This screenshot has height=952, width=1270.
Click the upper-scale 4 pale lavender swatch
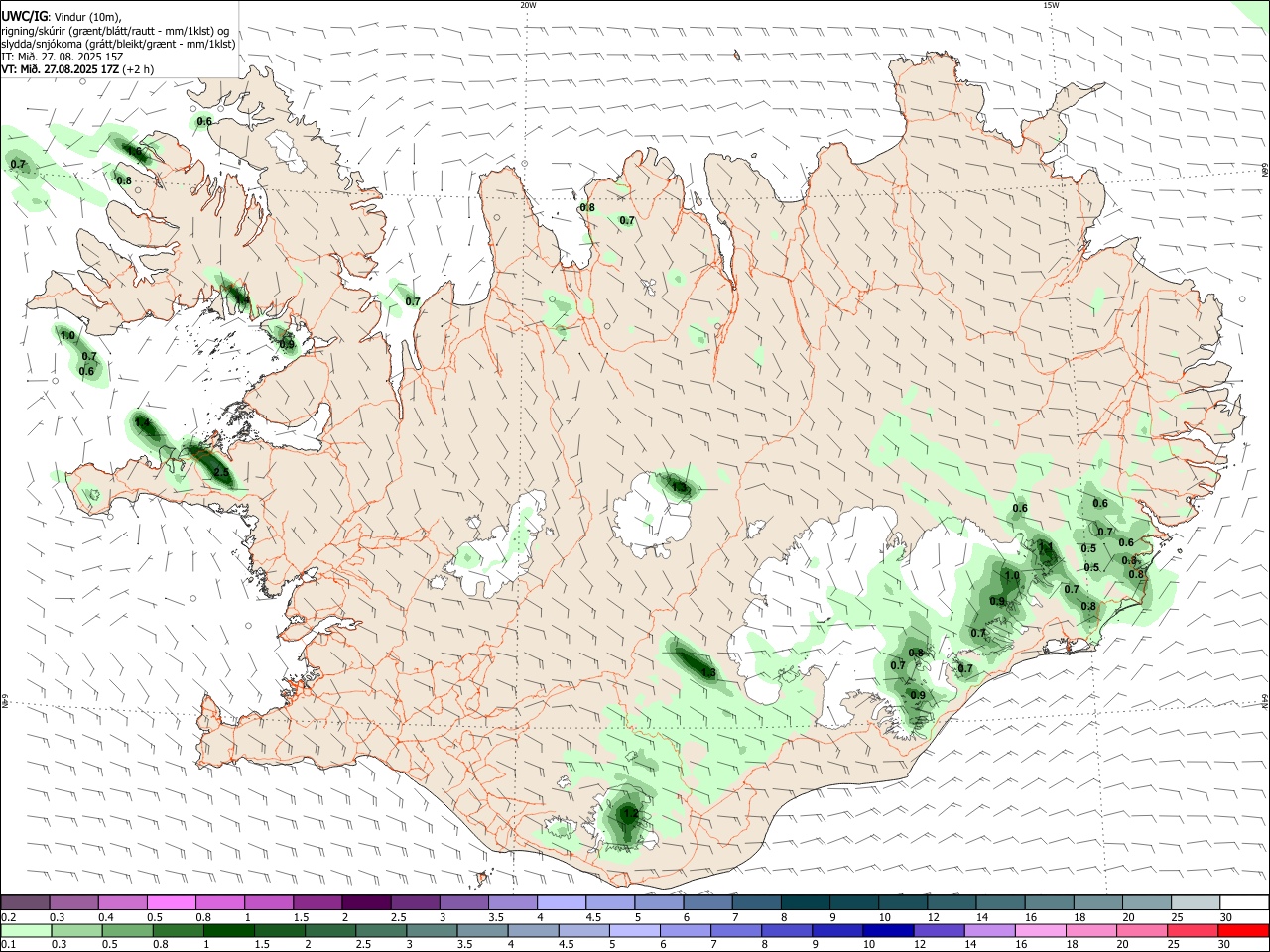click(x=561, y=902)
